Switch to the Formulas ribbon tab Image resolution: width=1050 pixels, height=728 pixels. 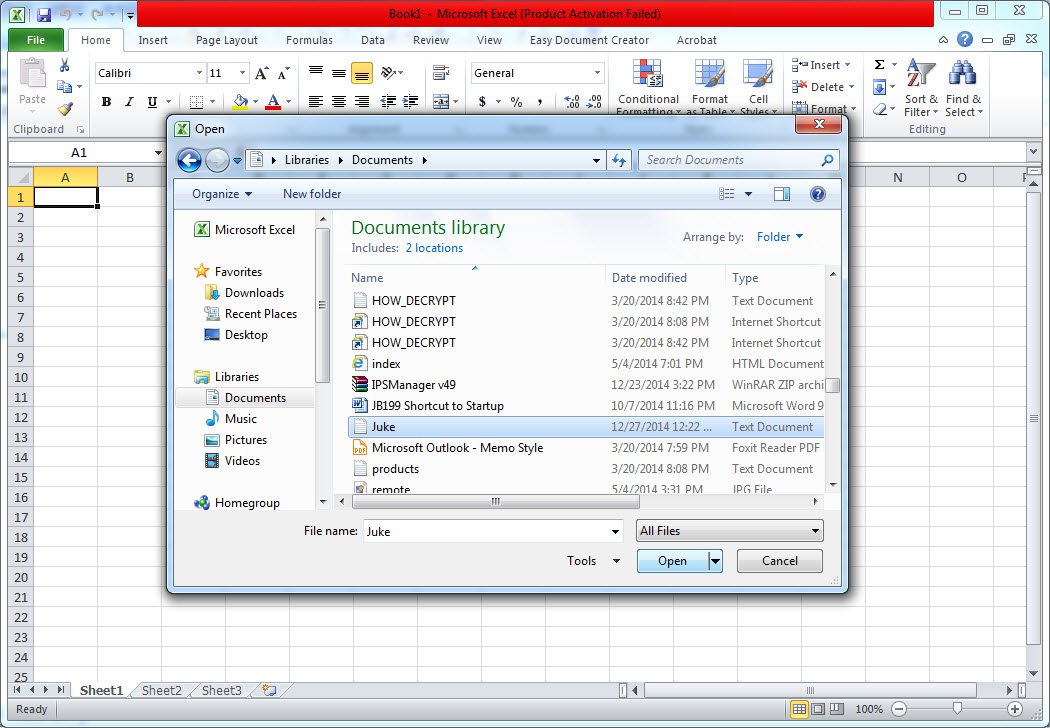pyautogui.click(x=309, y=40)
